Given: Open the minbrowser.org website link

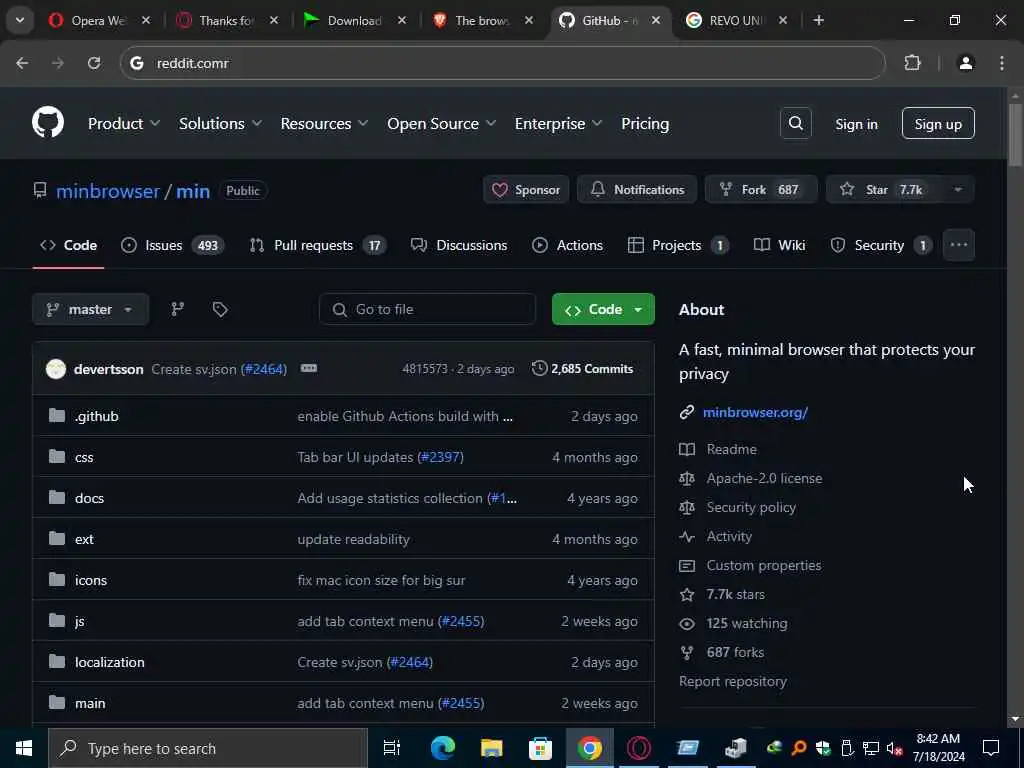Looking at the screenshot, I should coord(755,412).
